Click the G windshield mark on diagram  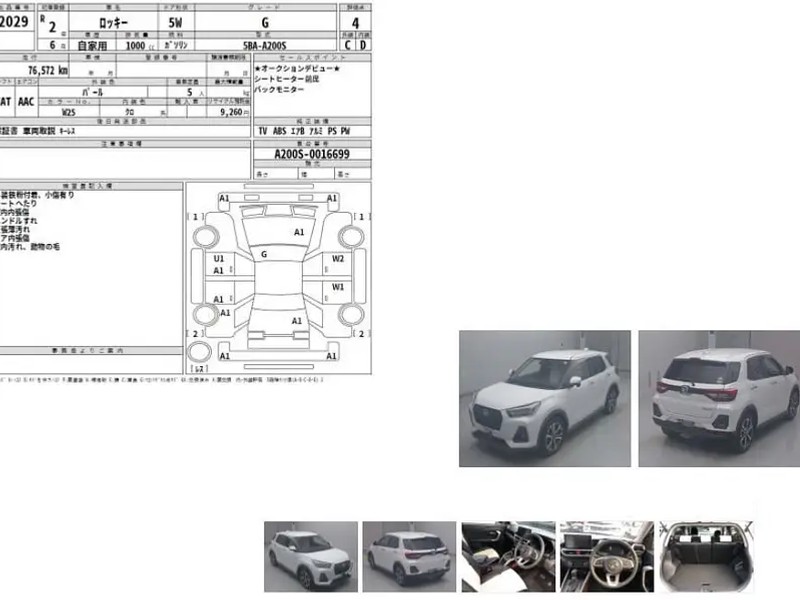(264, 255)
